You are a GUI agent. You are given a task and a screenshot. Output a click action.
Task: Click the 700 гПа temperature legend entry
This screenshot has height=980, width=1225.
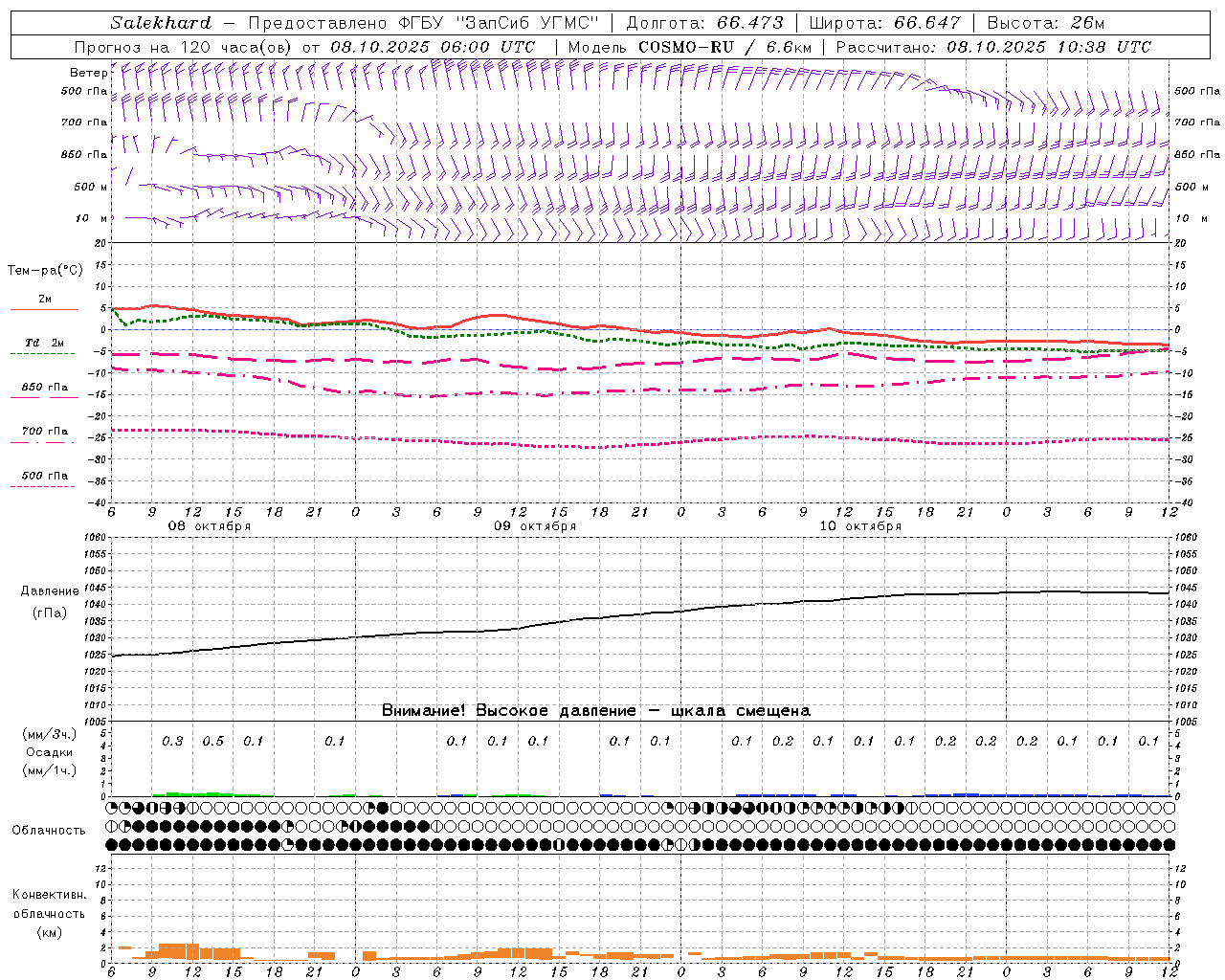pyautogui.click(x=45, y=432)
